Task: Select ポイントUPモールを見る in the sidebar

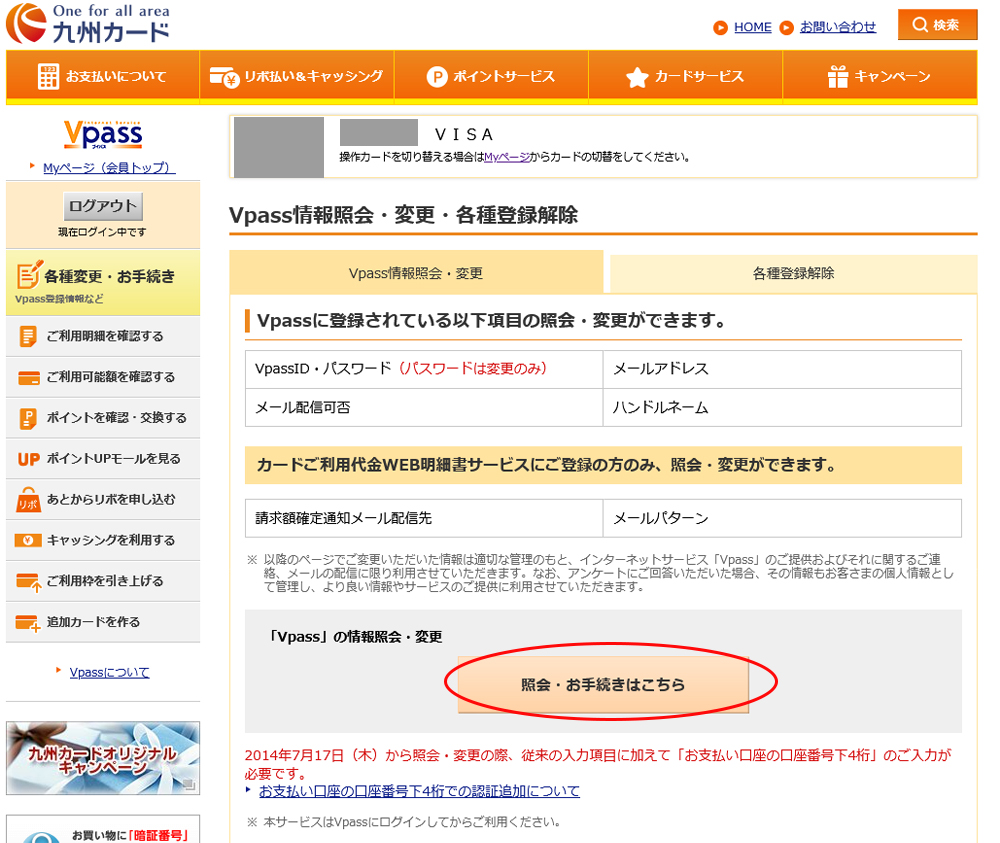Action: (x=103, y=458)
